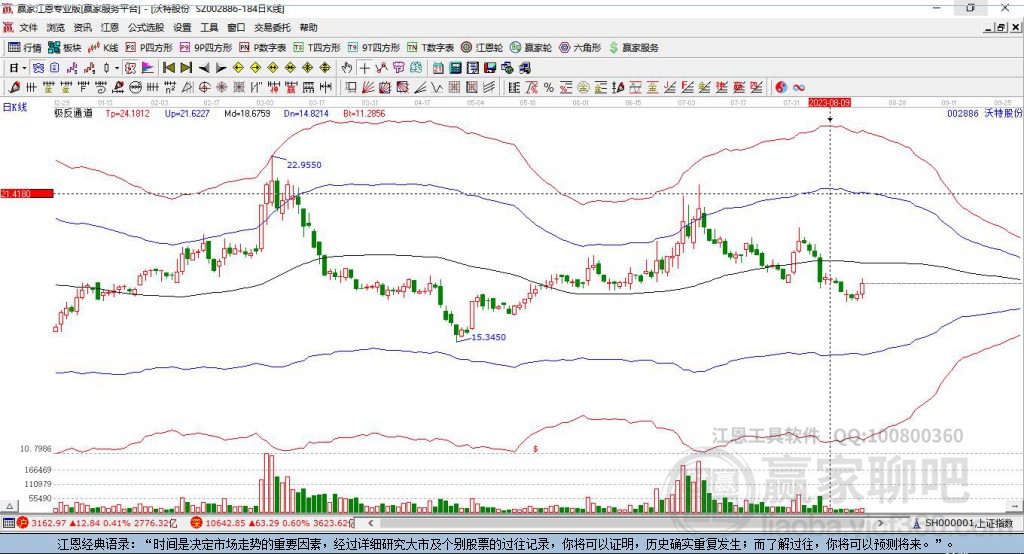
Task: Click the red-blue yin-yang icon
Action: 781,88
